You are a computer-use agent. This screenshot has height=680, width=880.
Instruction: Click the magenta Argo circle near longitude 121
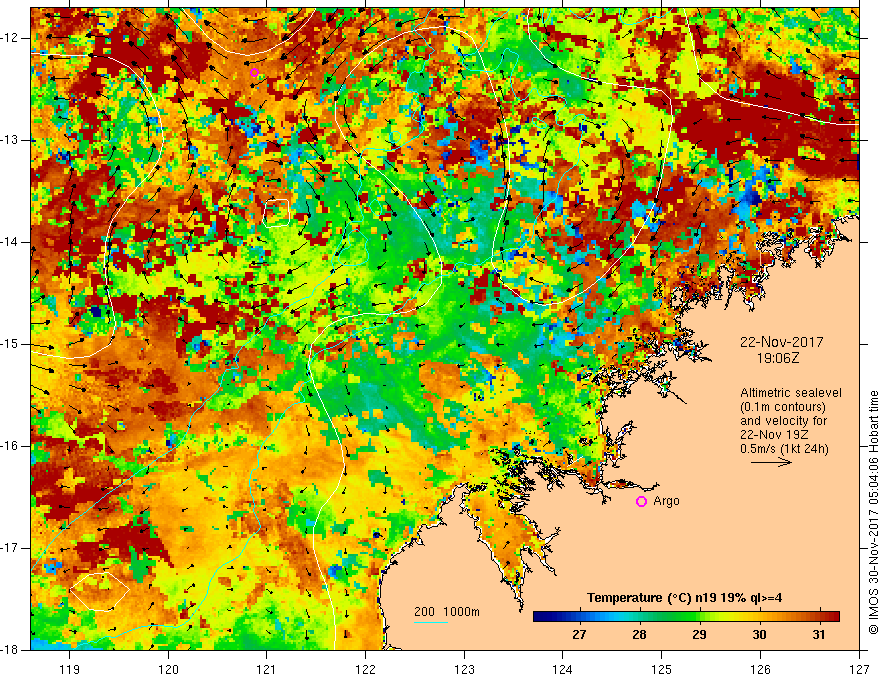[254, 72]
